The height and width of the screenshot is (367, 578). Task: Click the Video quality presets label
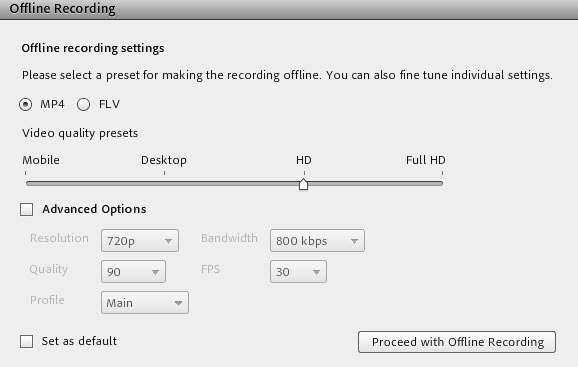point(80,133)
